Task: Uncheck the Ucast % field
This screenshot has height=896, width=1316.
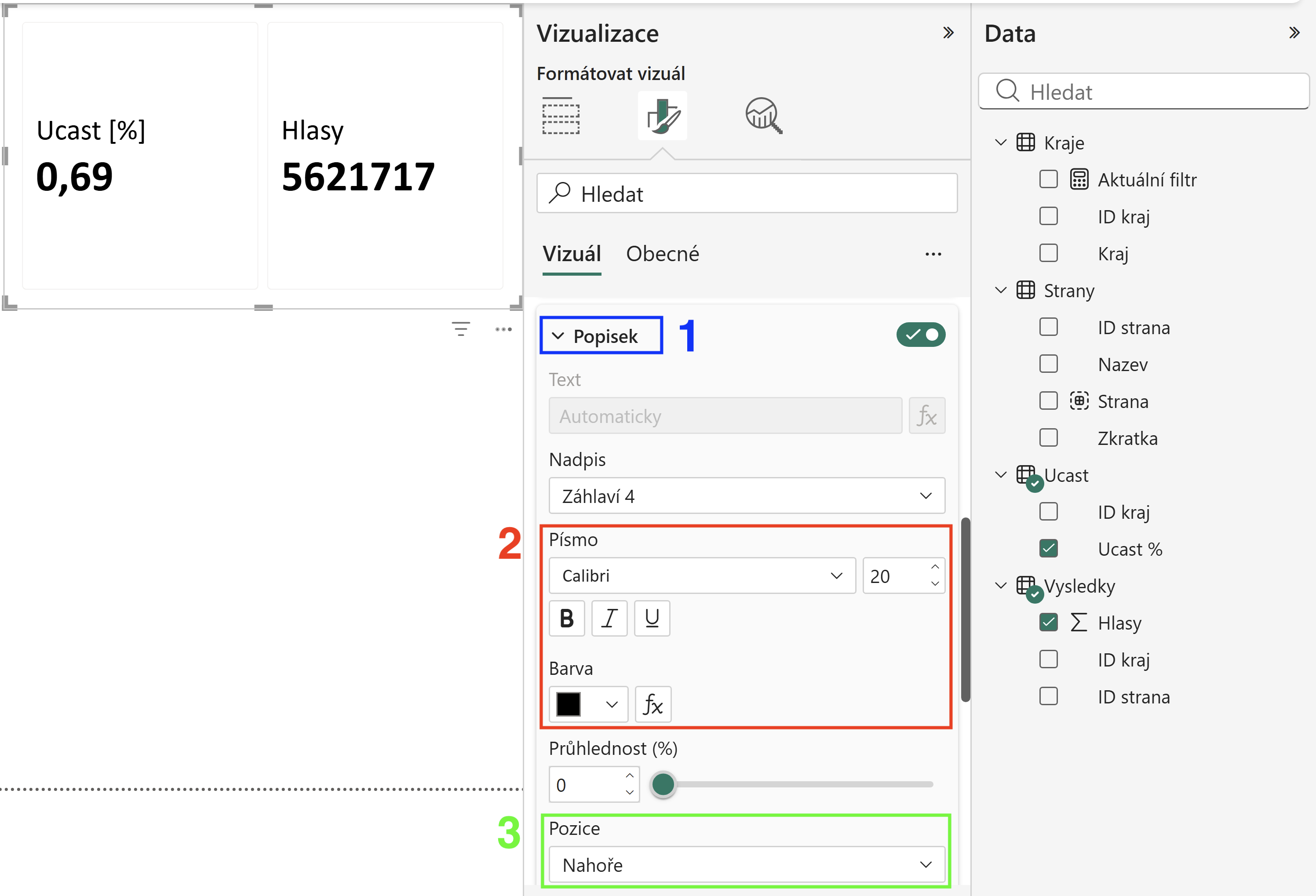Action: point(1049,548)
